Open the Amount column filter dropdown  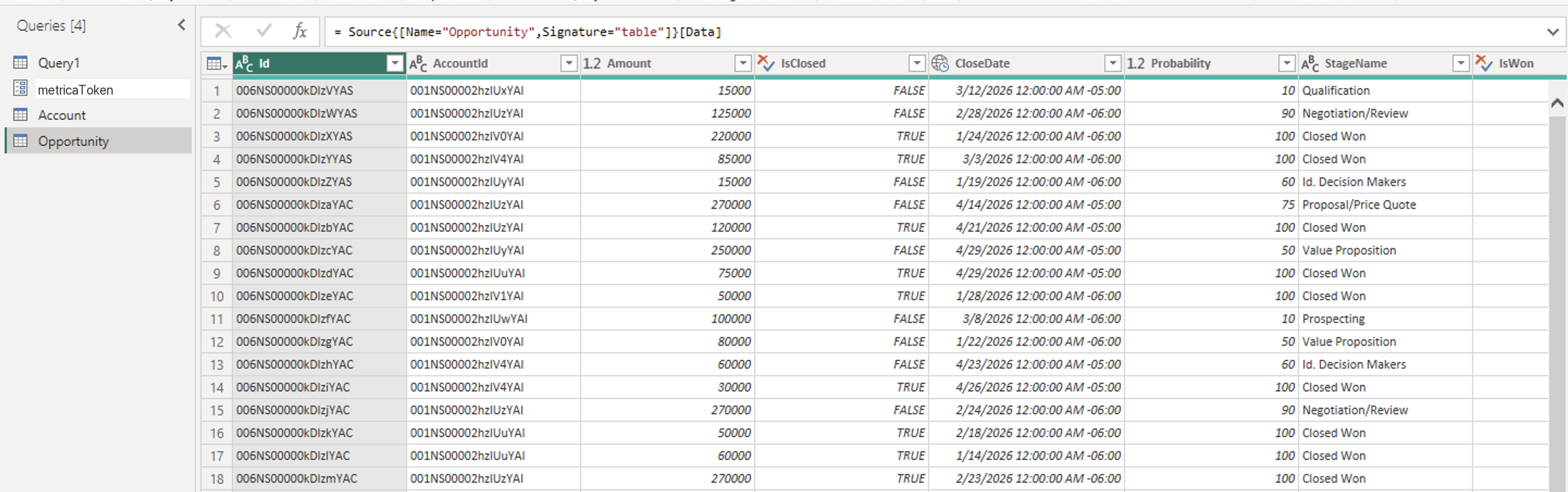(743, 63)
